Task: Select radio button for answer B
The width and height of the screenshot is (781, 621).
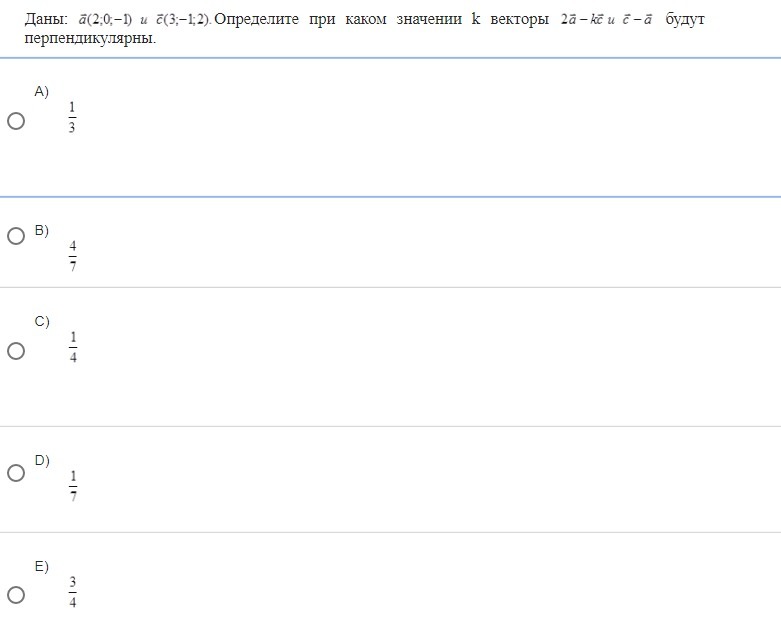Action: click(x=16, y=236)
